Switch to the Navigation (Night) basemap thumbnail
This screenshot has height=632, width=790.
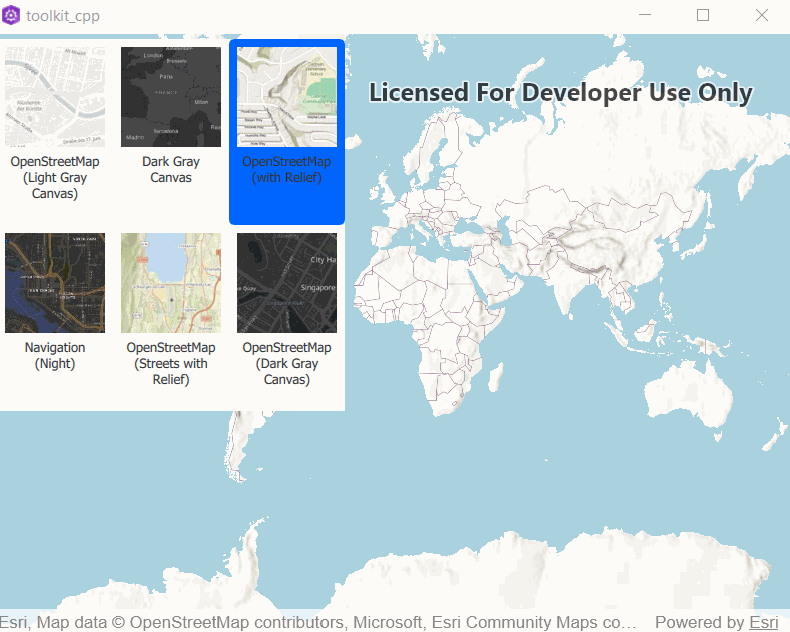[x=55, y=283]
